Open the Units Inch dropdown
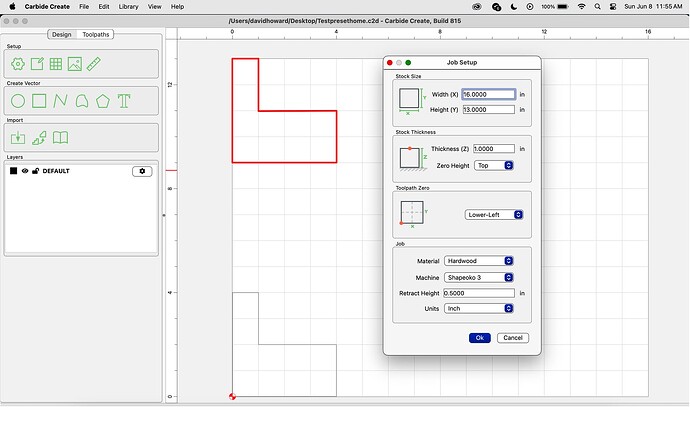This screenshot has width=690, height=445. [479, 309]
